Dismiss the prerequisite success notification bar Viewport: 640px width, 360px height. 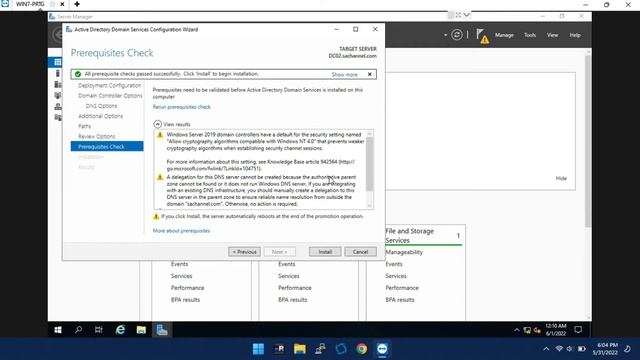tap(370, 74)
